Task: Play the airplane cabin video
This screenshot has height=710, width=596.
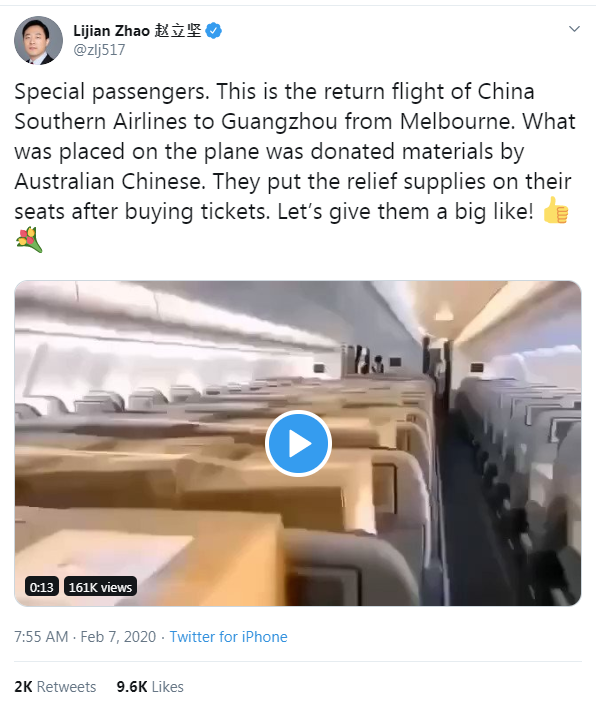Action: 298,443
